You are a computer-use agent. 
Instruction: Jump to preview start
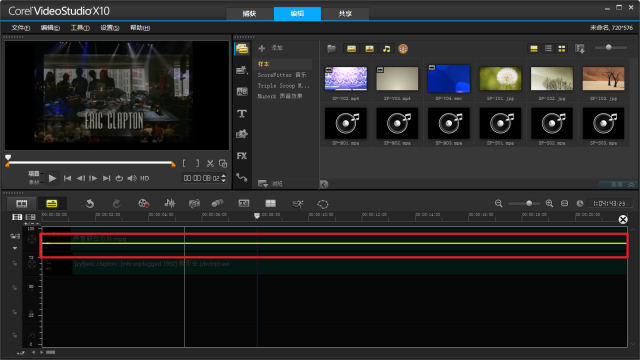click(68, 178)
